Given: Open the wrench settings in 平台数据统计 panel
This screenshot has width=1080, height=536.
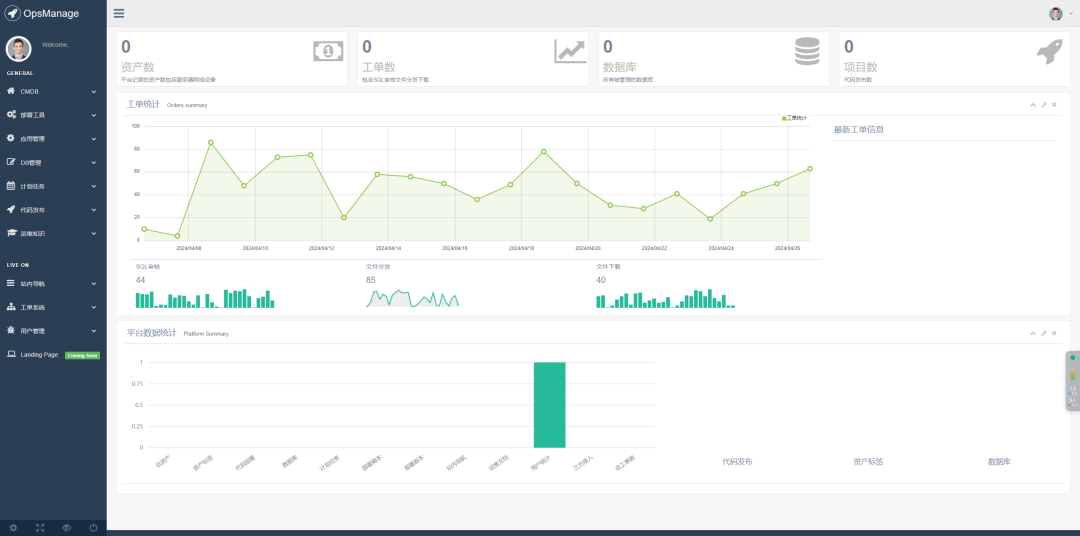Looking at the screenshot, I should pyautogui.click(x=1043, y=333).
